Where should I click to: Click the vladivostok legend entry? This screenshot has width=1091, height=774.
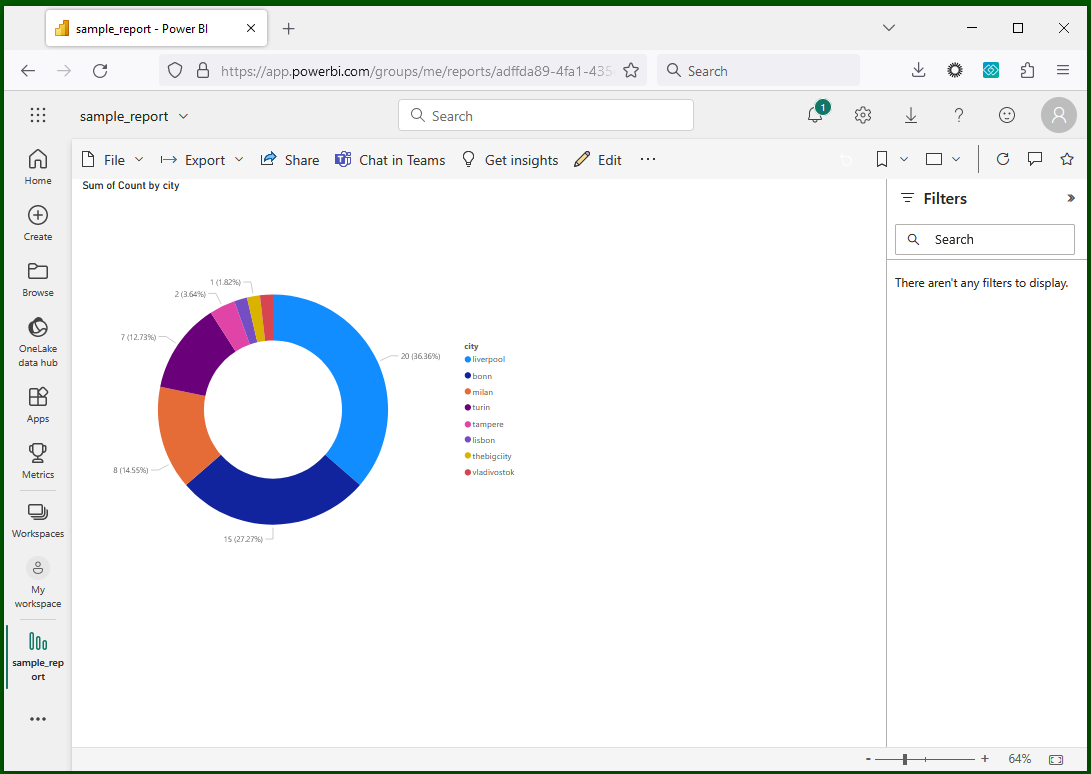[x=490, y=473]
